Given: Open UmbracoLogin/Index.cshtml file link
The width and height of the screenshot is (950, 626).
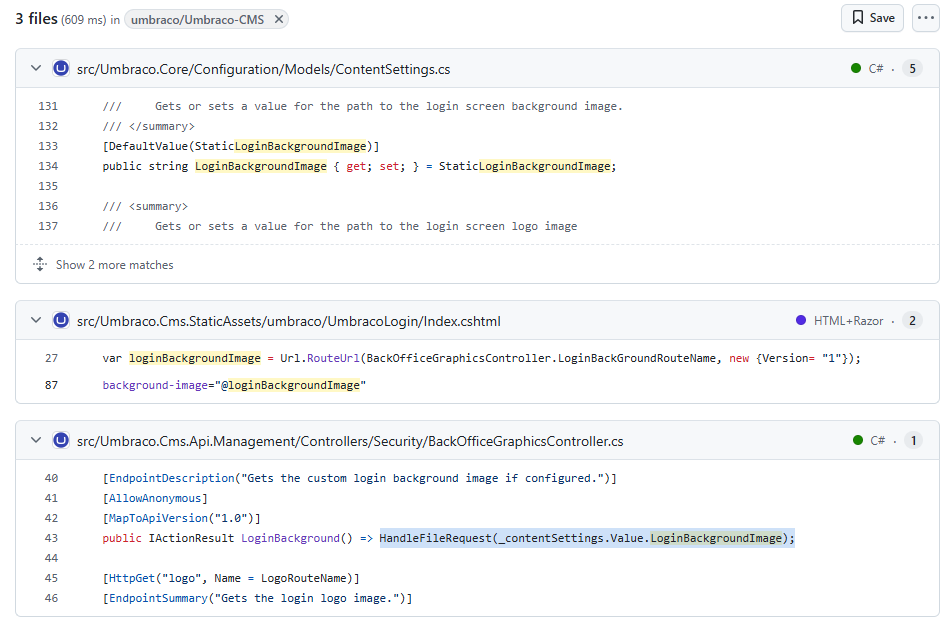Looking at the screenshot, I should click(288, 321).
